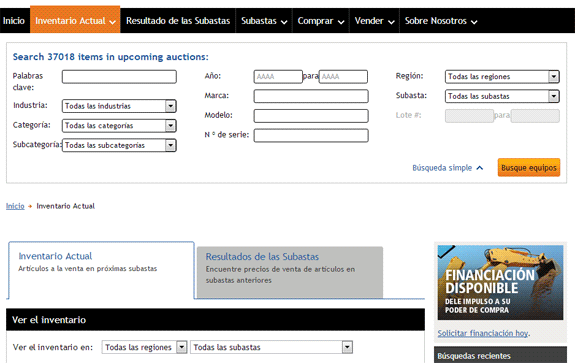
Task: Click the Search 37018 items heading
Action: coord(110,57)
